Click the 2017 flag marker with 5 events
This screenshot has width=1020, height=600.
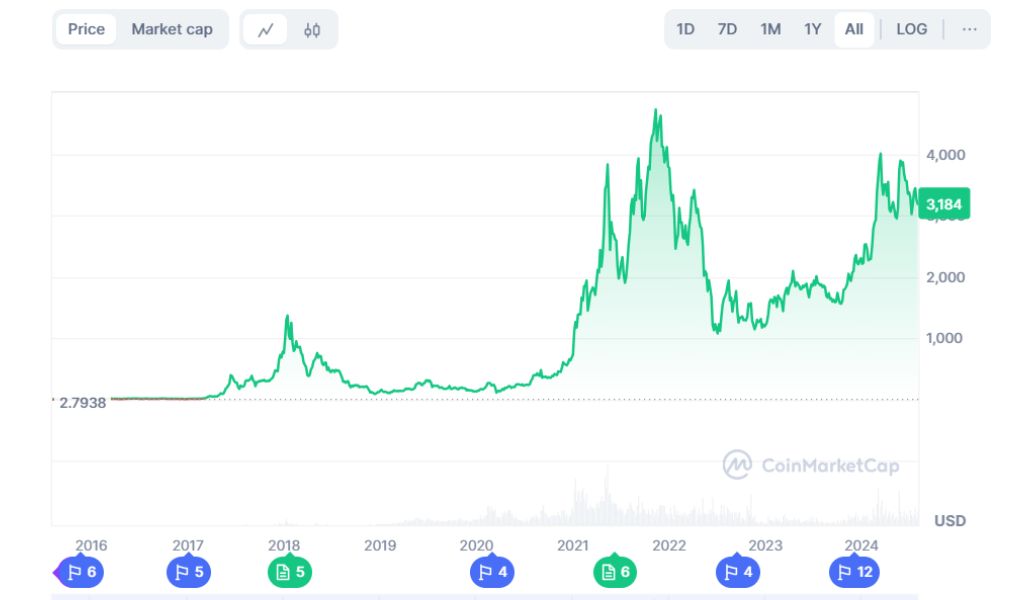click(x=189, y=572)
